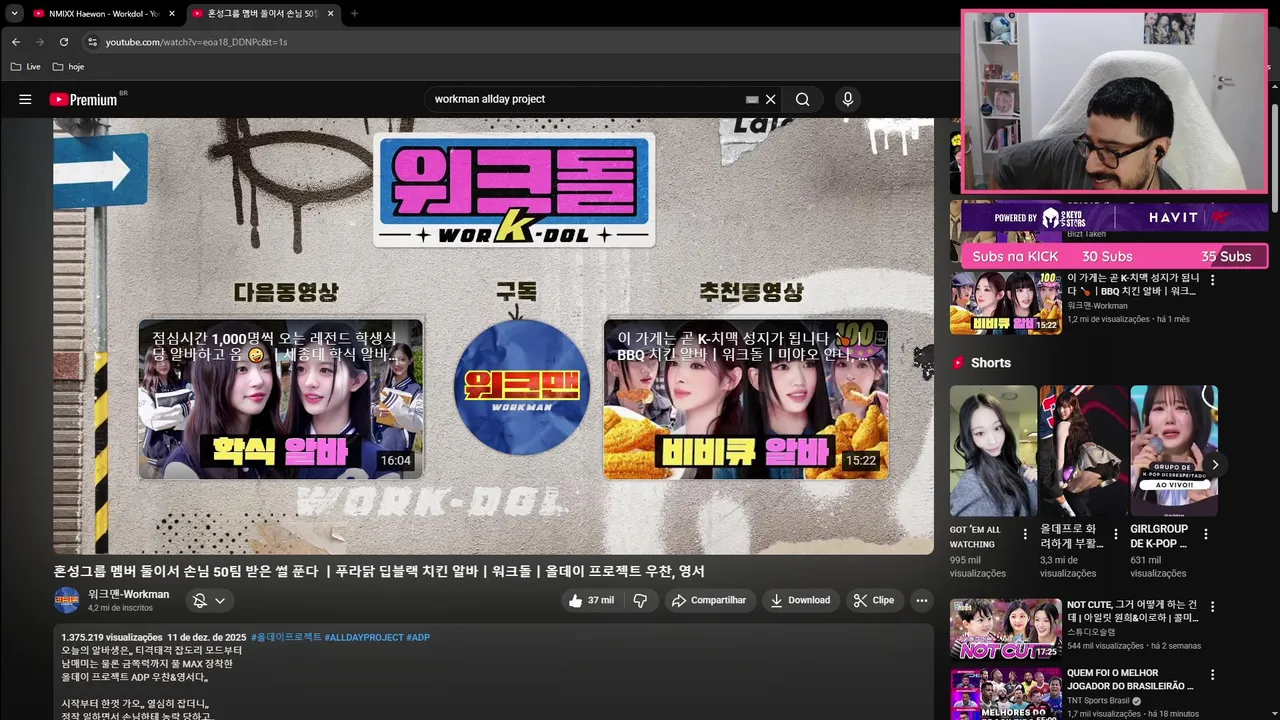This screenshot has height=720, width=1280.
Task: Open NOT CUTE suggested video thumbnail
Action: 1005,629
